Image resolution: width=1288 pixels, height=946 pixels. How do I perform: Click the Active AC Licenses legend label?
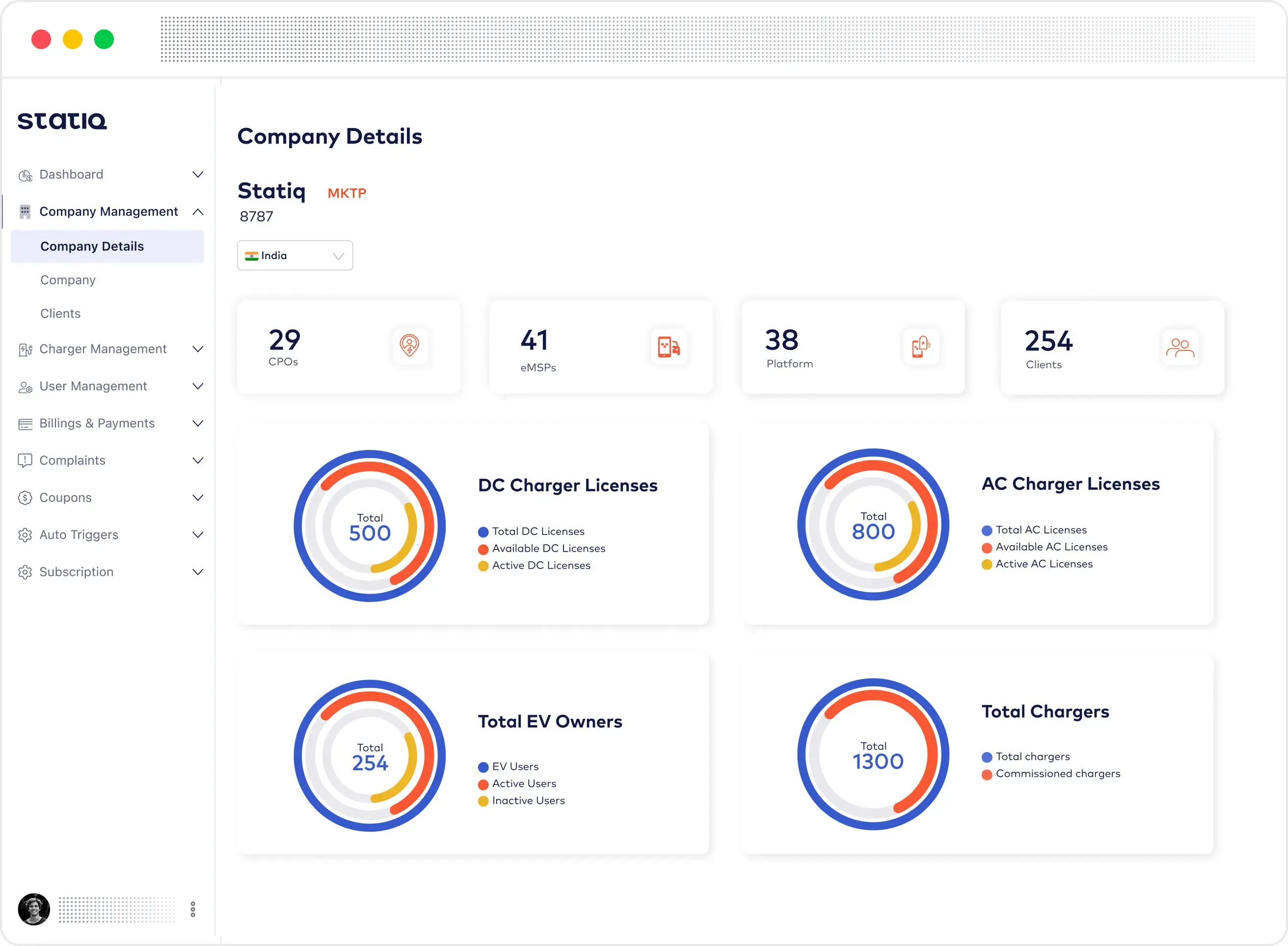click(x=1044, y=565)
